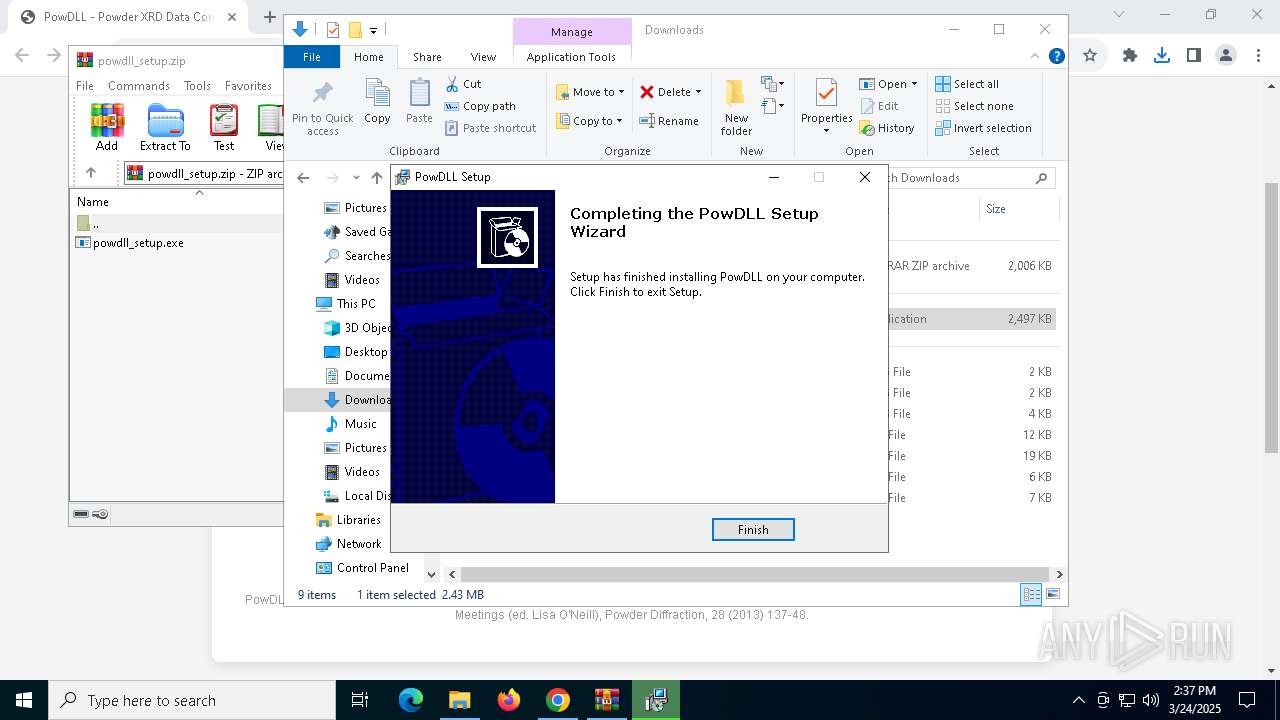Open Task View on taskbar
1280x720 pixels.
pyautogui.click(x=361, y=700)
